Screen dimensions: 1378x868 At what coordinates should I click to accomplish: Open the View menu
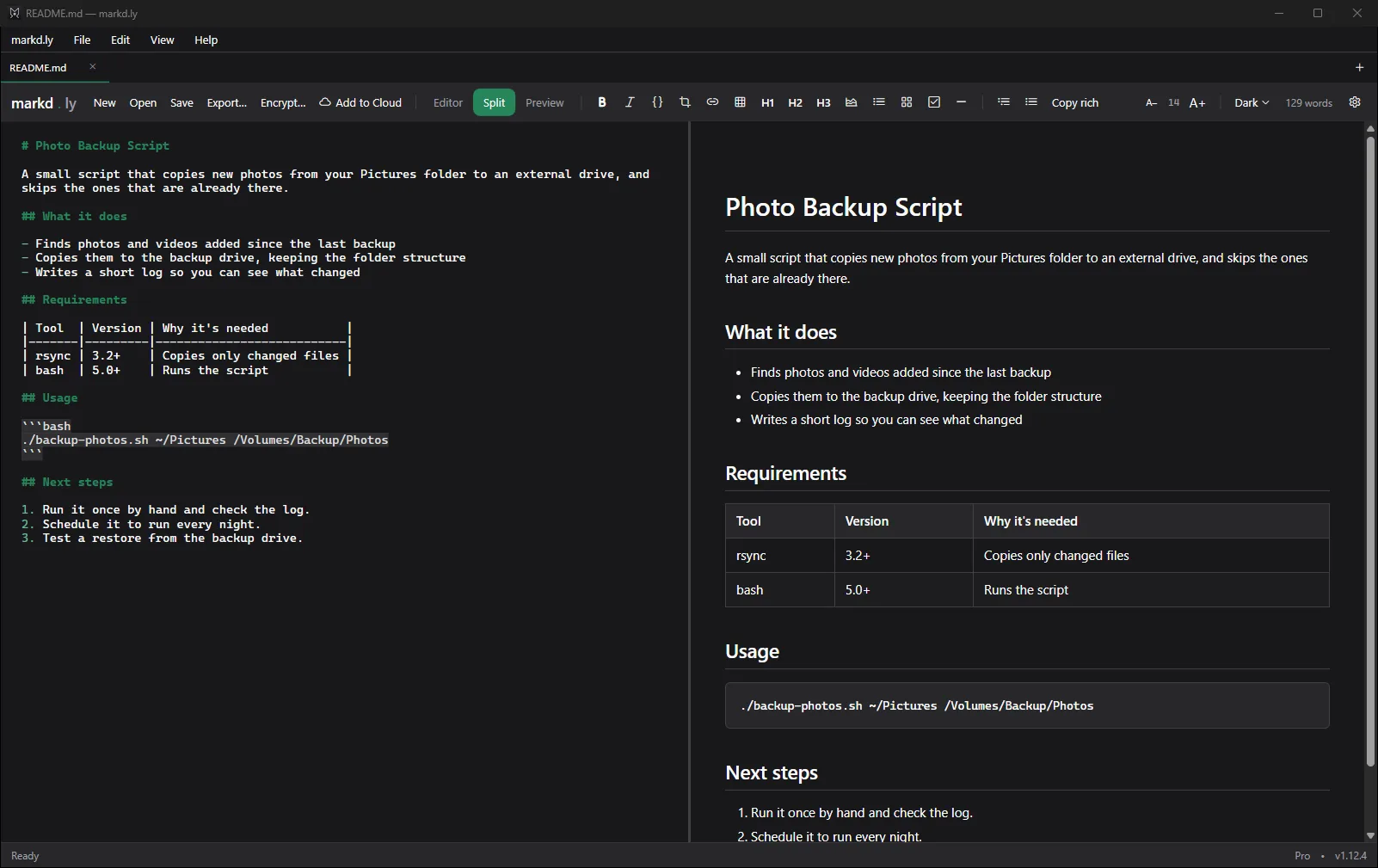click(x=162, y=40)
